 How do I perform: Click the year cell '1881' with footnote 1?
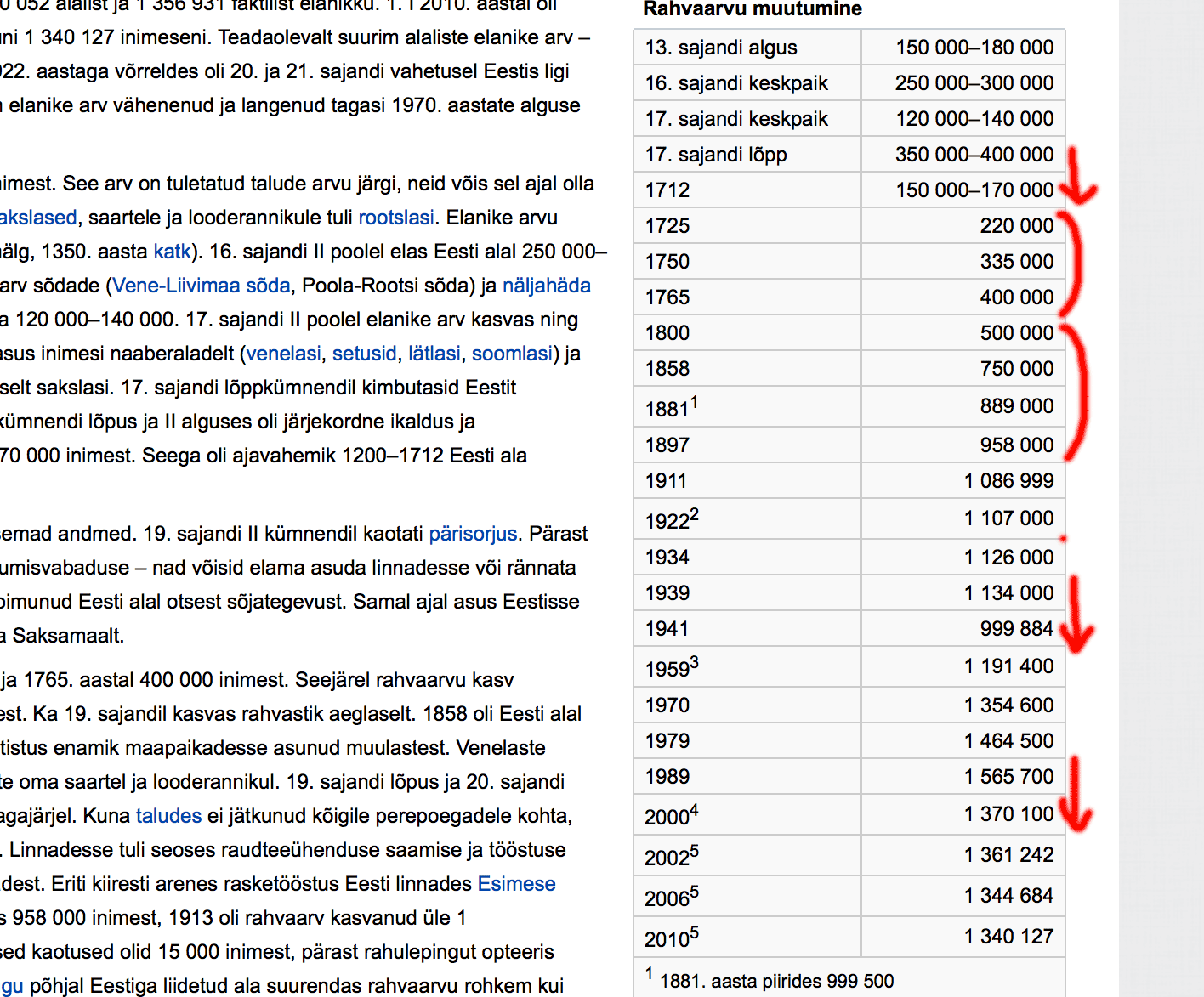click(x=672, y=407)
